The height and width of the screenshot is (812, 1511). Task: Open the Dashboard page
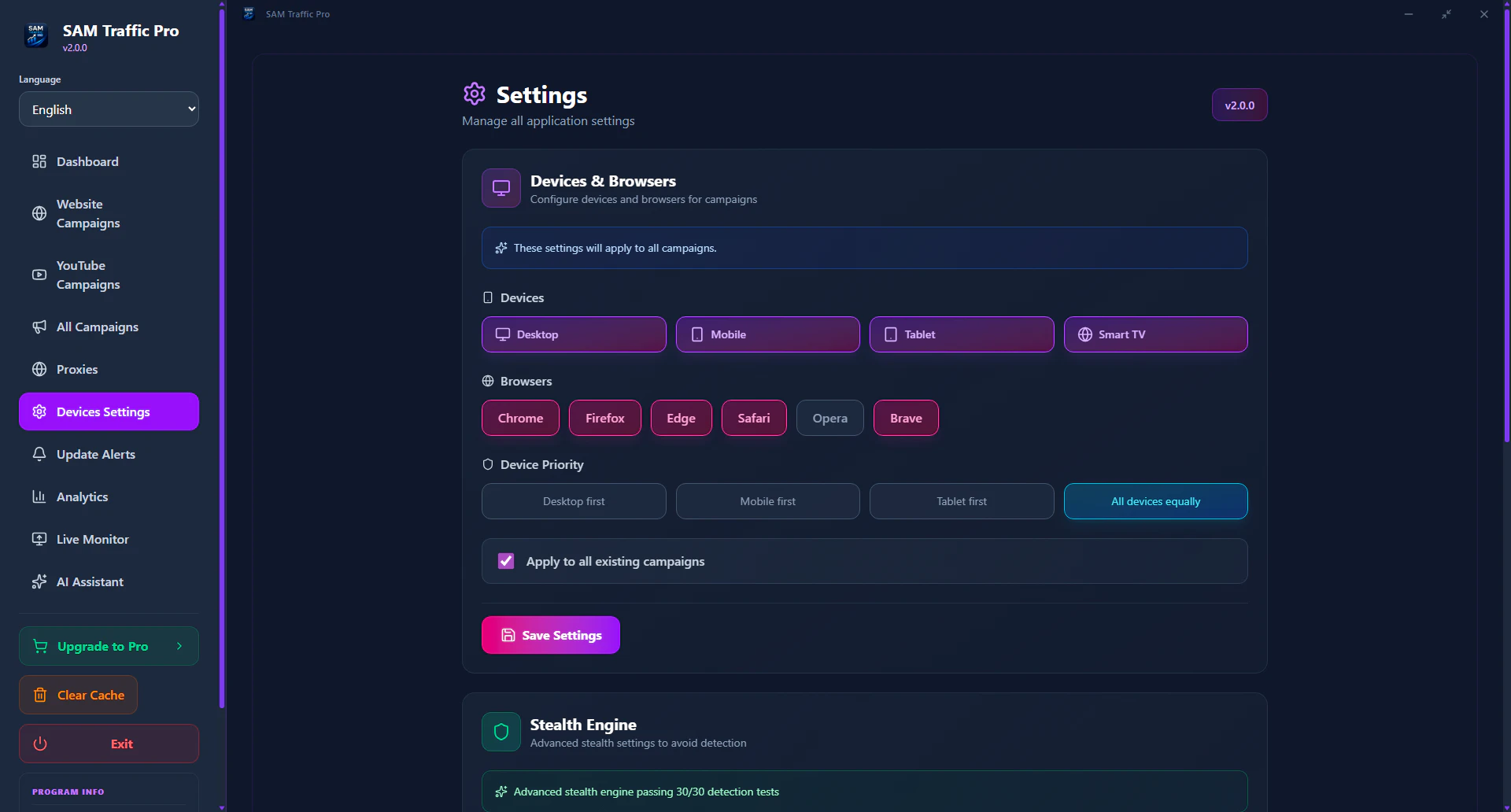[x=109, y=161]
